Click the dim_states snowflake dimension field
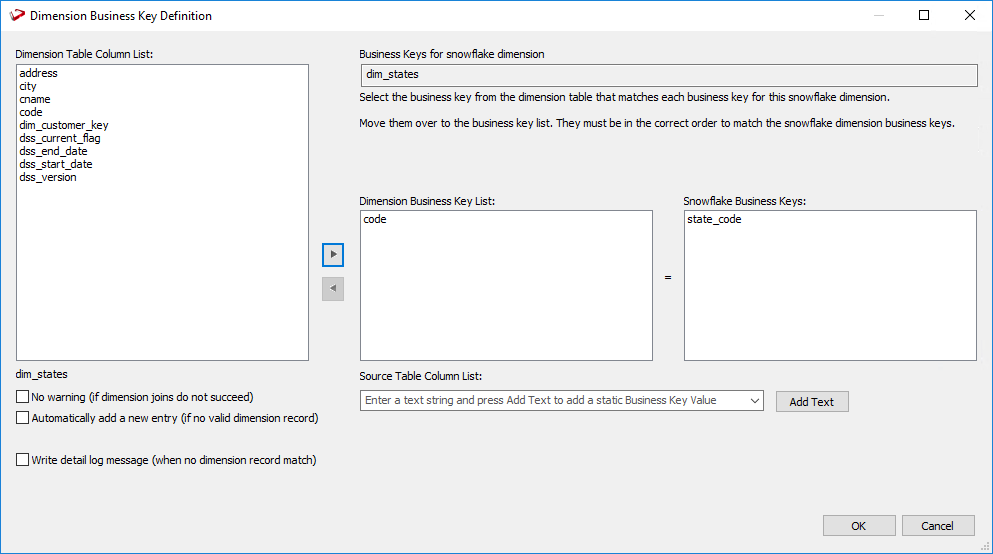The image size is (993, 554). pos(668,75)
